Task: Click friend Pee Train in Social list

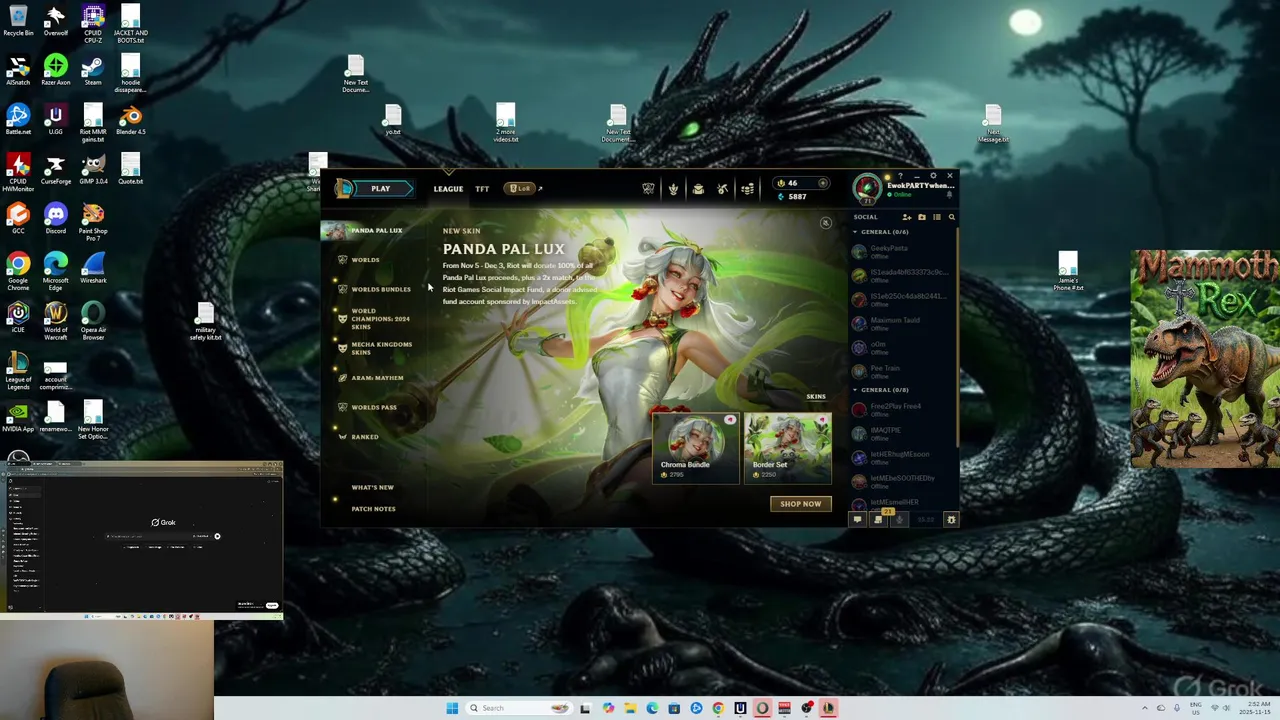Action: pyautogui.click(x=900, y=371)
